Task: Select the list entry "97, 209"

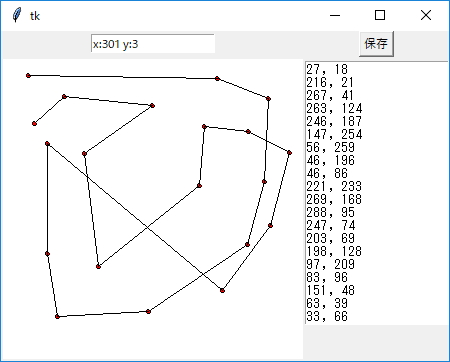Action: tap(330, 264)
